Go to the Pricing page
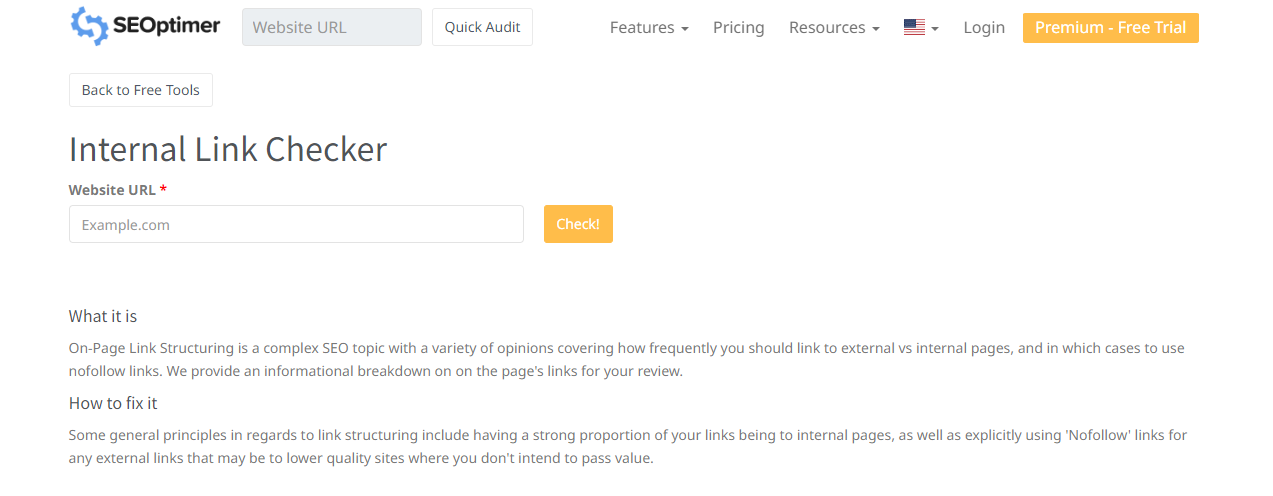Viewport: 1273px width, 496px height. pos(738,28)
